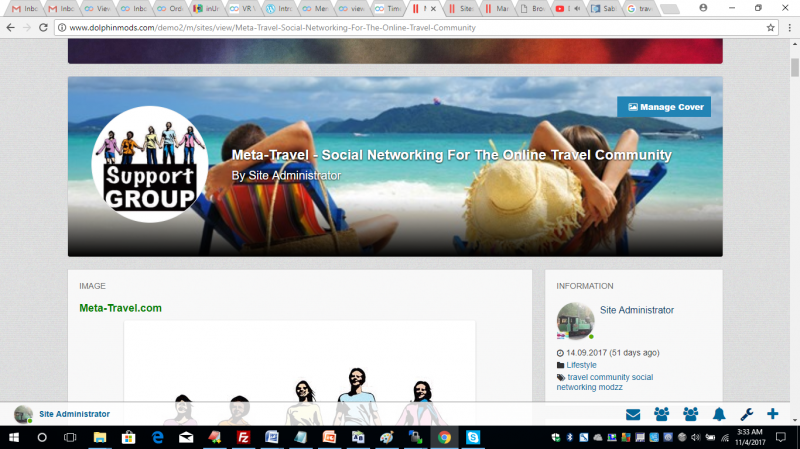
Task: Open the Bluetooth tray icon
Action: point(570,437)
